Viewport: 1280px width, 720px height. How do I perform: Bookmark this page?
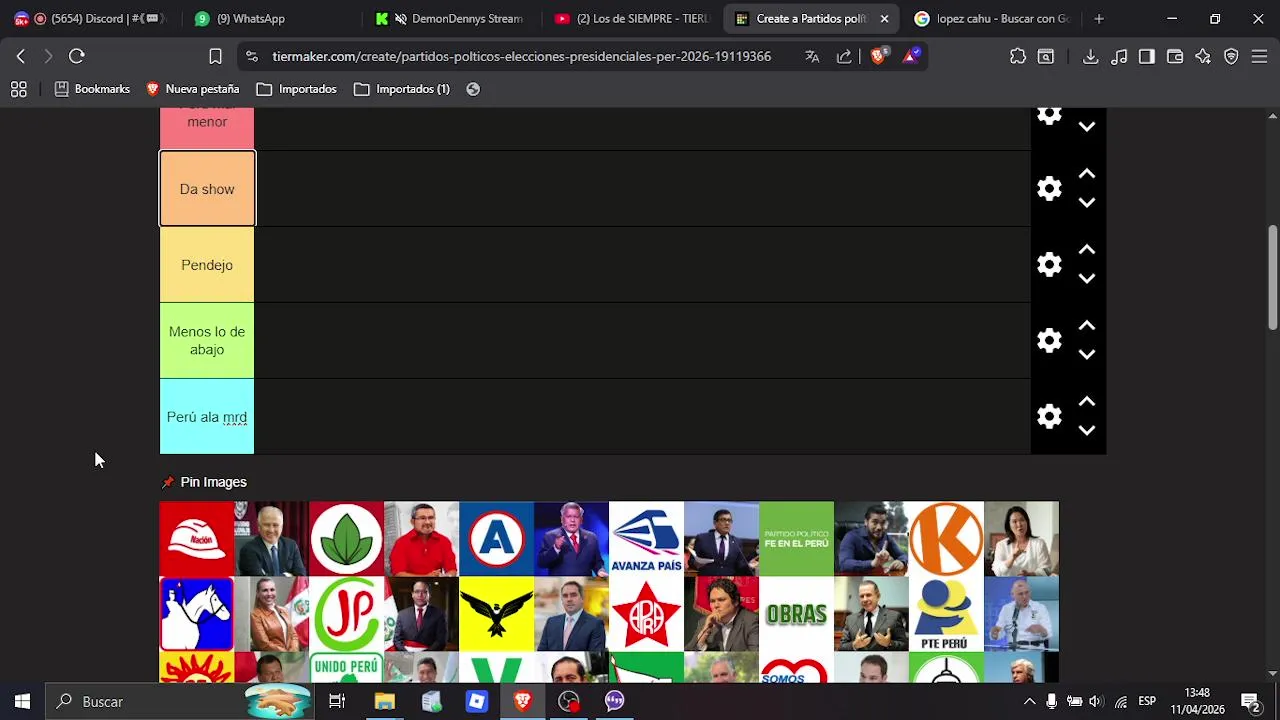pyautogui.click(x=215, y=56)
